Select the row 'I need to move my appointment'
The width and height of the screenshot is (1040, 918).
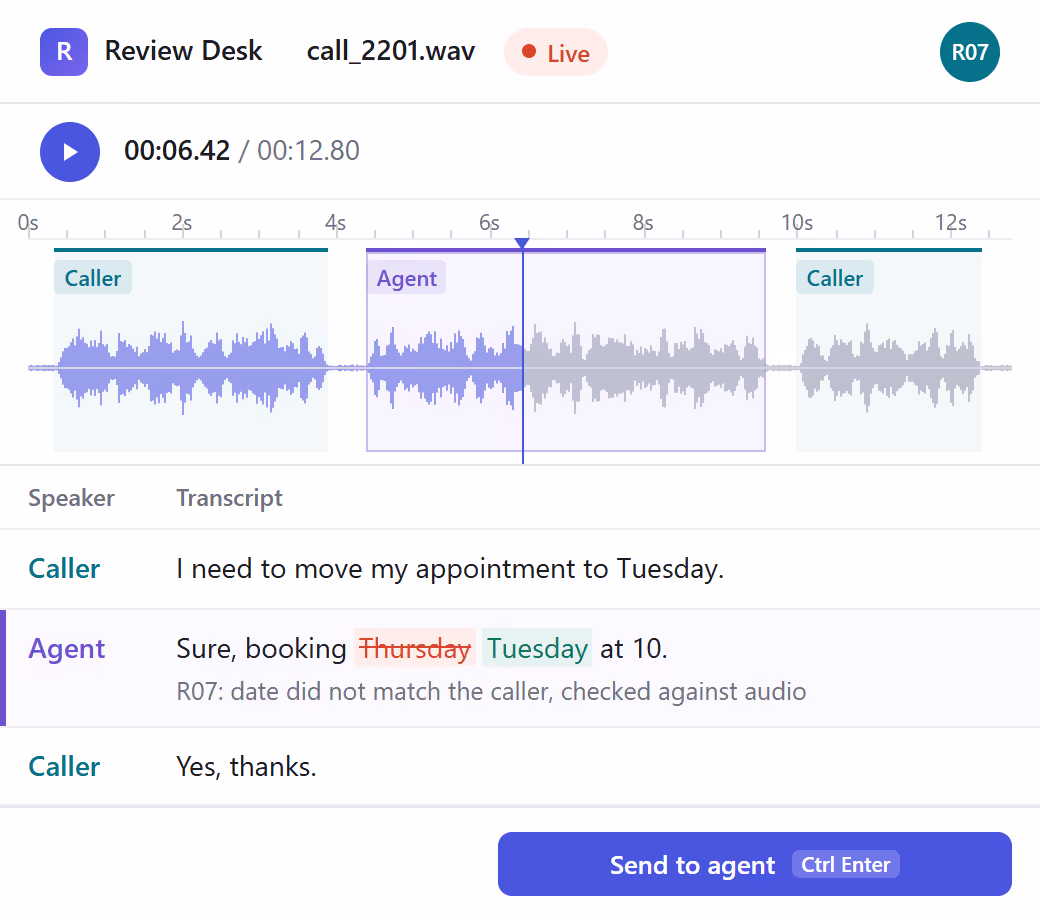tap(520, 569)
